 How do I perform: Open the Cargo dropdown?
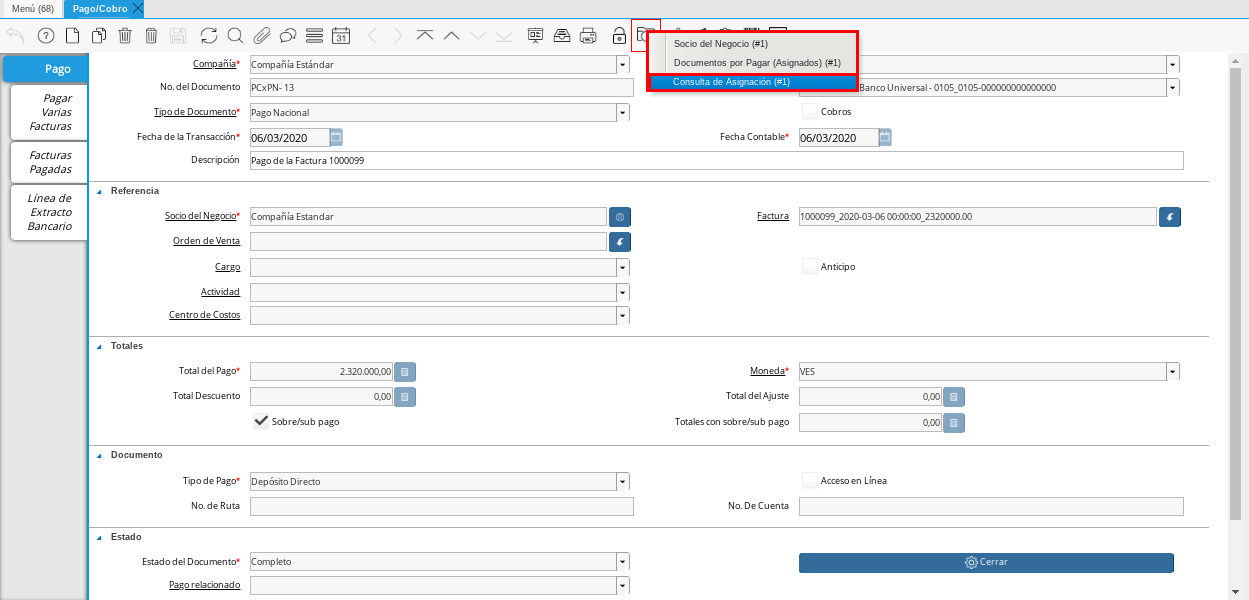point(623,268)
